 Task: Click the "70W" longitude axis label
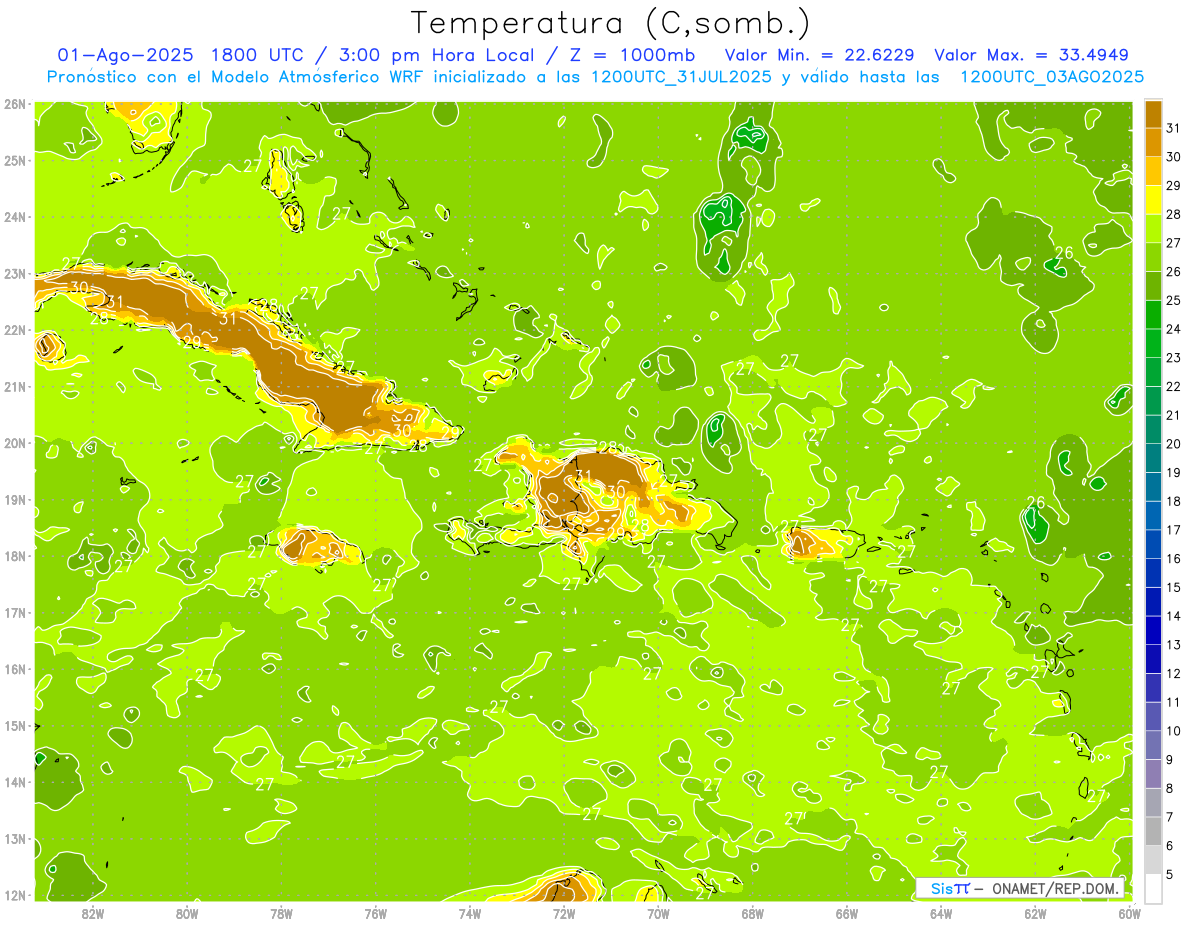pos(658,913)
